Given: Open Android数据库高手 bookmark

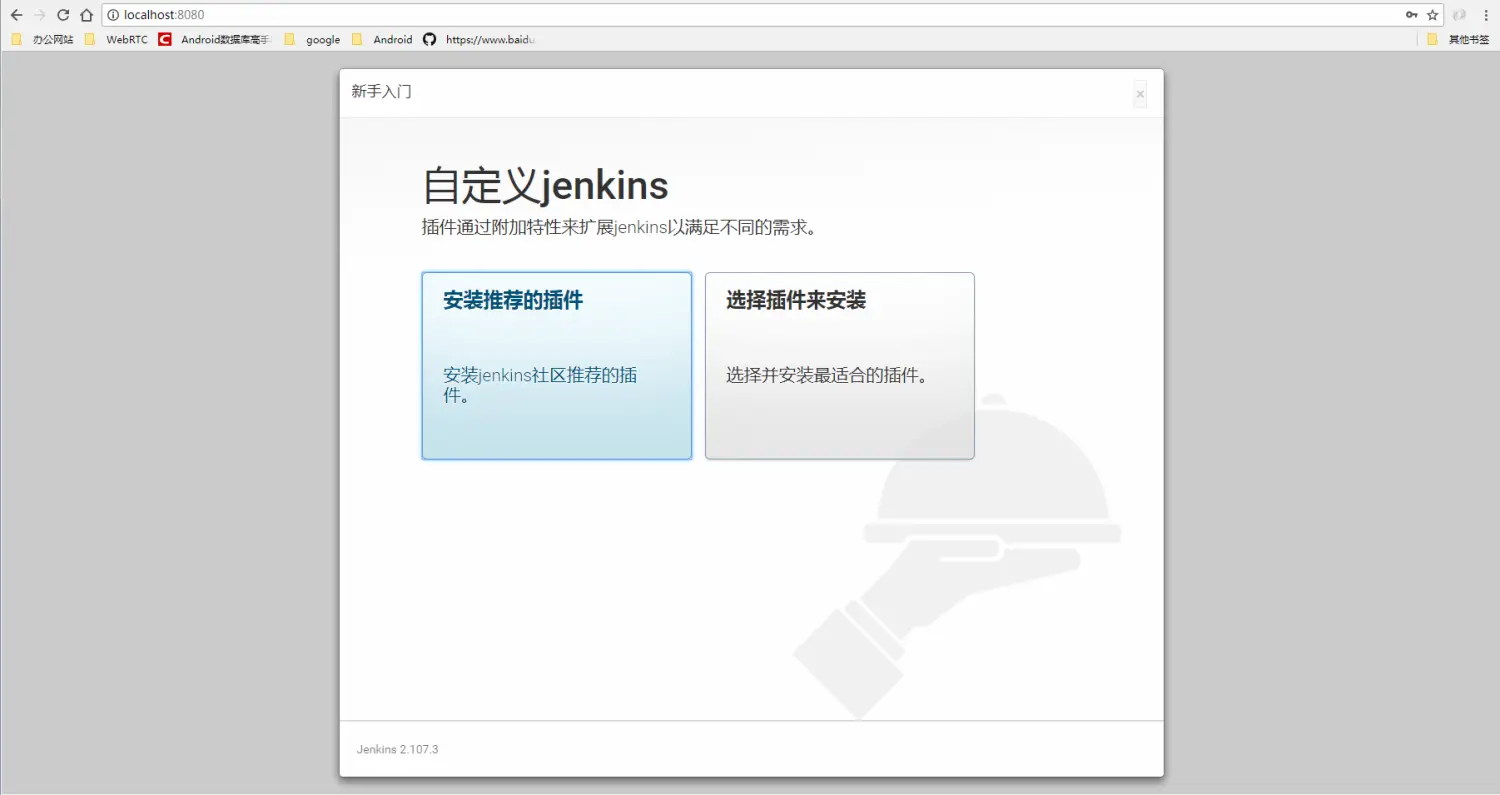Looking at the screenshot, I should tap(215, 40).
